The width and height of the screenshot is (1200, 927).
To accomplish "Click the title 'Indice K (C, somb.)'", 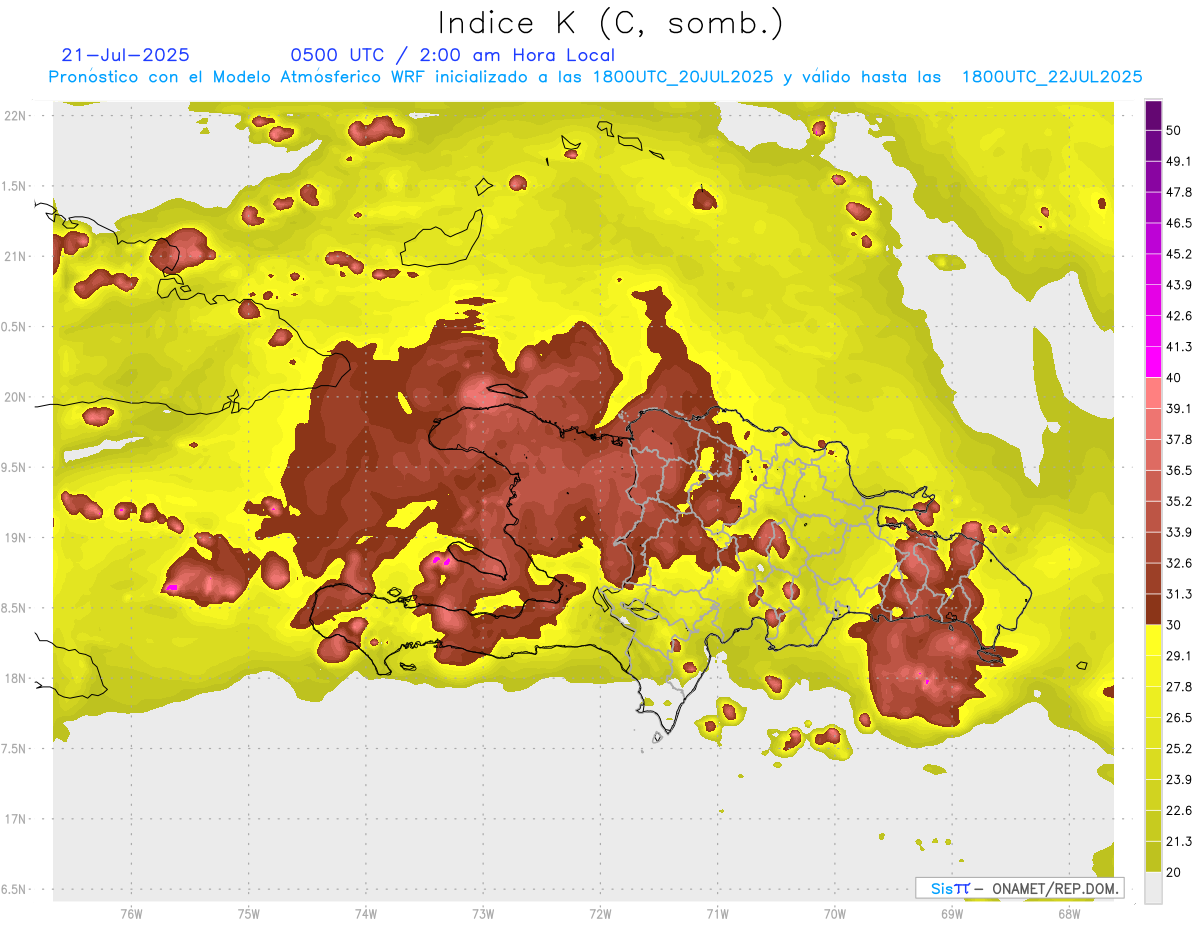I will pos(610,23).
